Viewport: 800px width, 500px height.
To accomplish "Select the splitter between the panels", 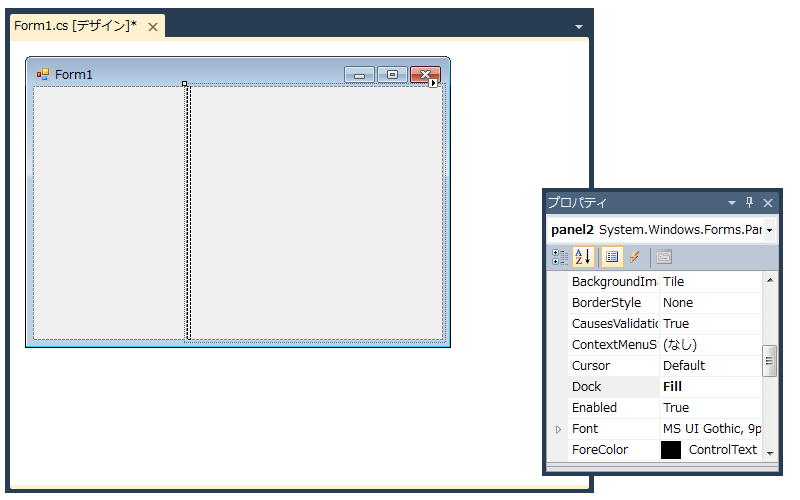I will [x=188, y=212].
